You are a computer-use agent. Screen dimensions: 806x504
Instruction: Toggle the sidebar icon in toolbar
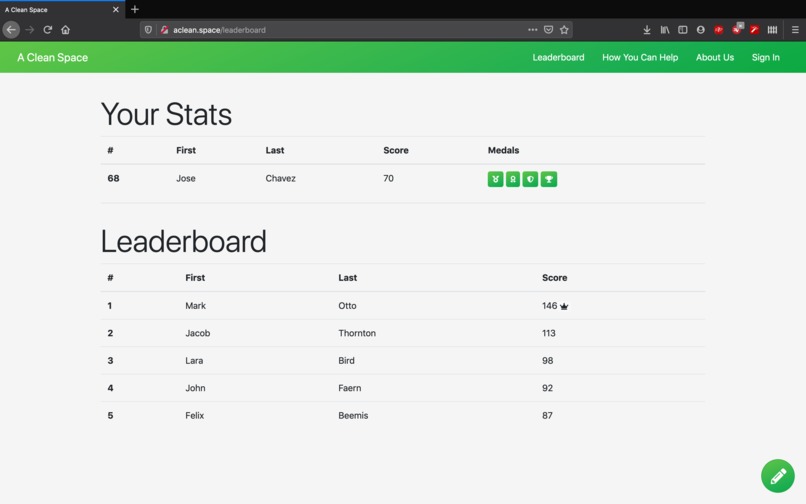click(x=683, y=30)
